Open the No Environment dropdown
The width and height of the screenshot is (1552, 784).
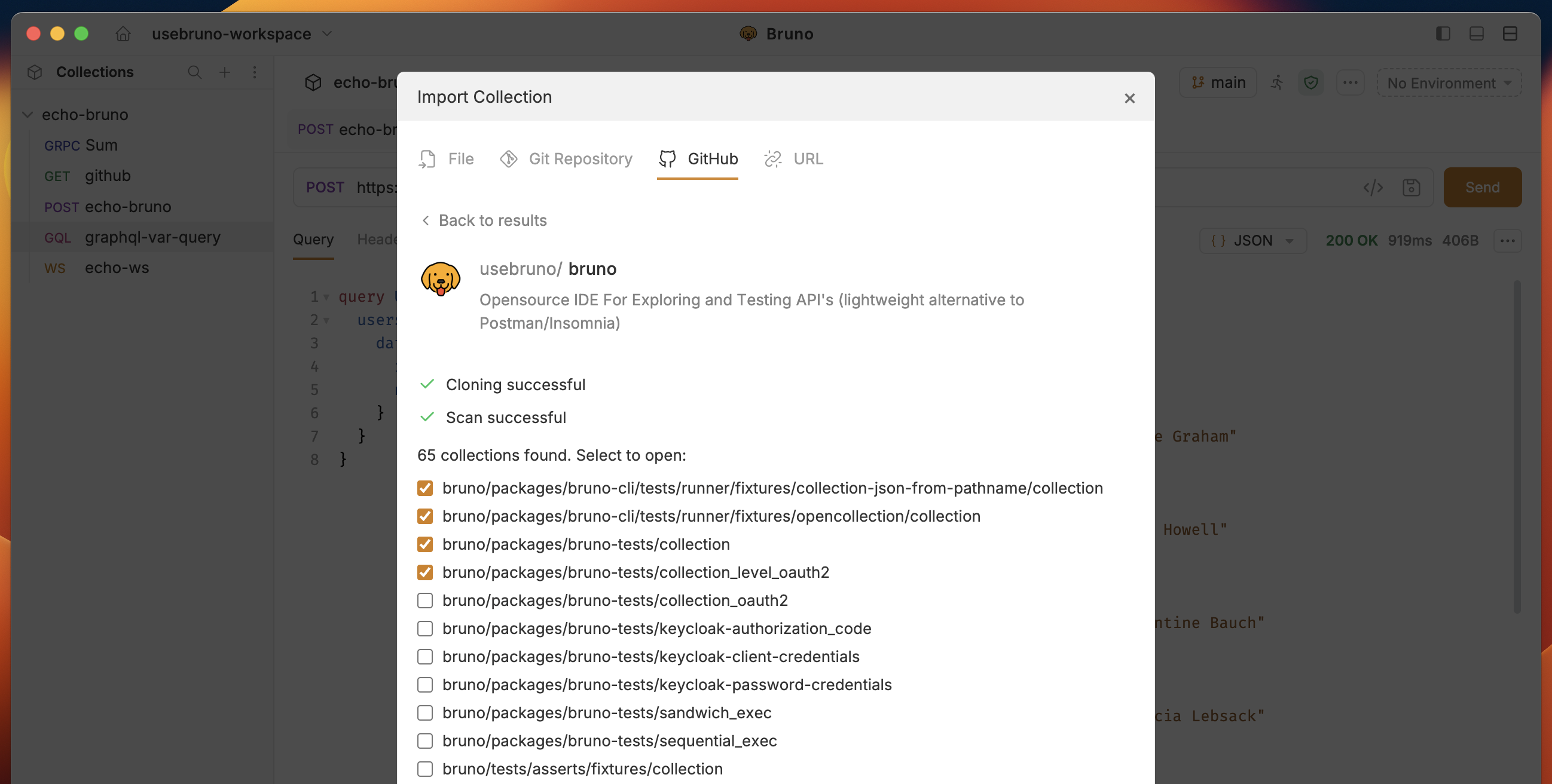click(x=1449, y=83)
